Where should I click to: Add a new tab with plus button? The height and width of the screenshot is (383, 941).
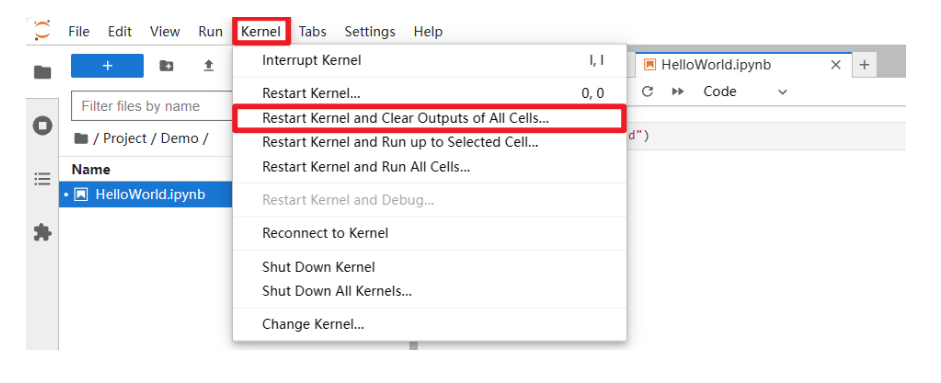click(x=864, y=65)
